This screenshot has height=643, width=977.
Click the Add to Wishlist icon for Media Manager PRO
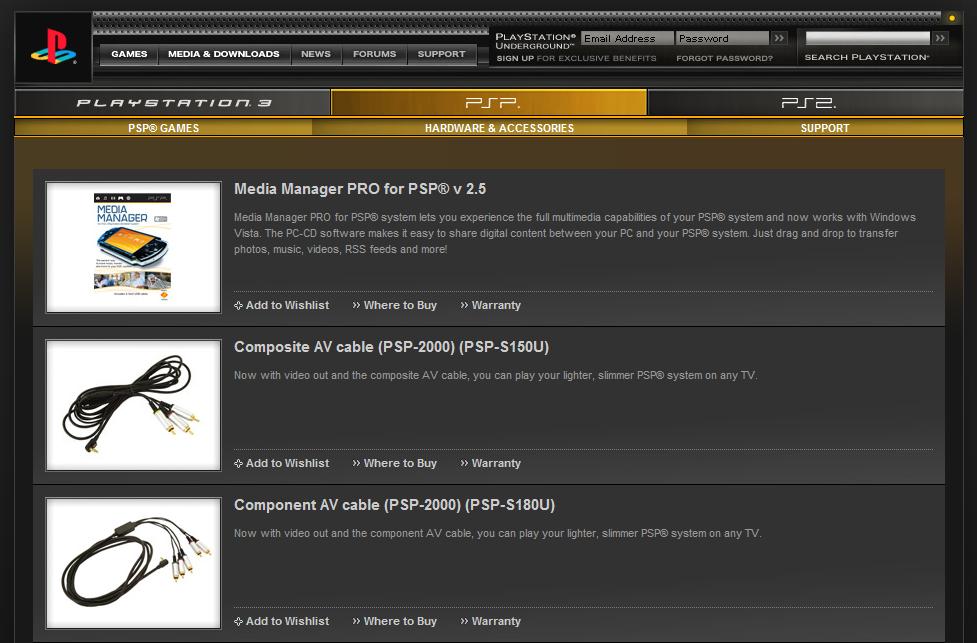(237, 305)
